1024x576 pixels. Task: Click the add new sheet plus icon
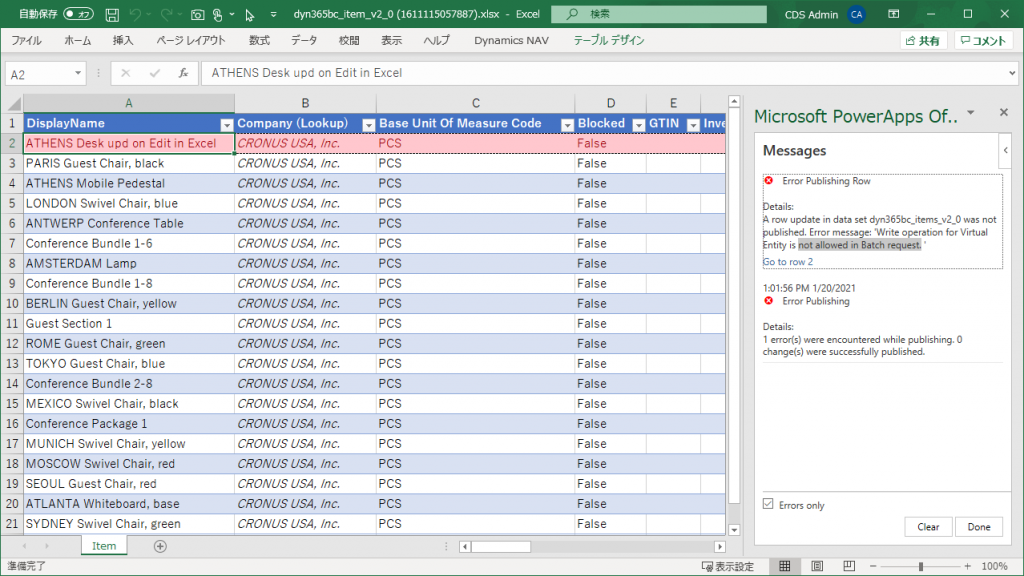click(x=160, y=546)
